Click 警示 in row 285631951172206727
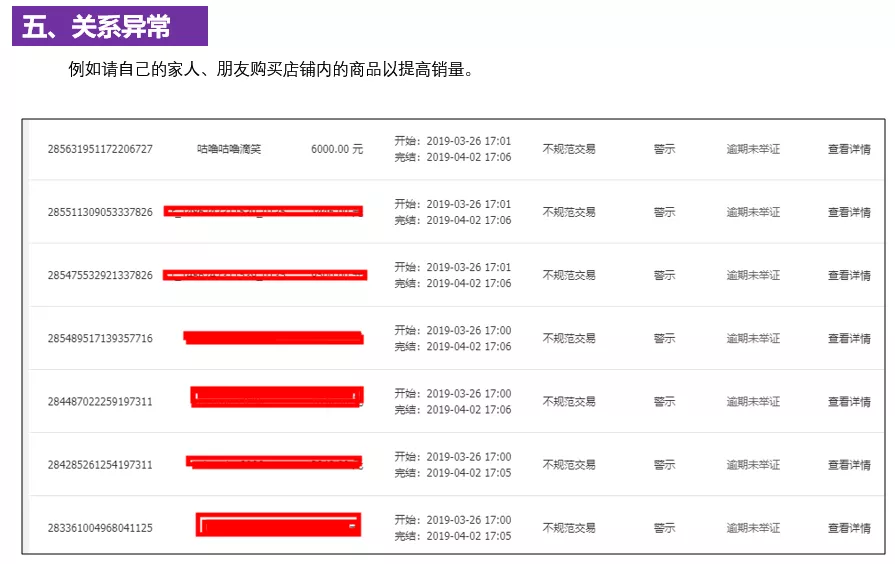The height and width of the screenshot is (564, 895). (x=664, y=149)
